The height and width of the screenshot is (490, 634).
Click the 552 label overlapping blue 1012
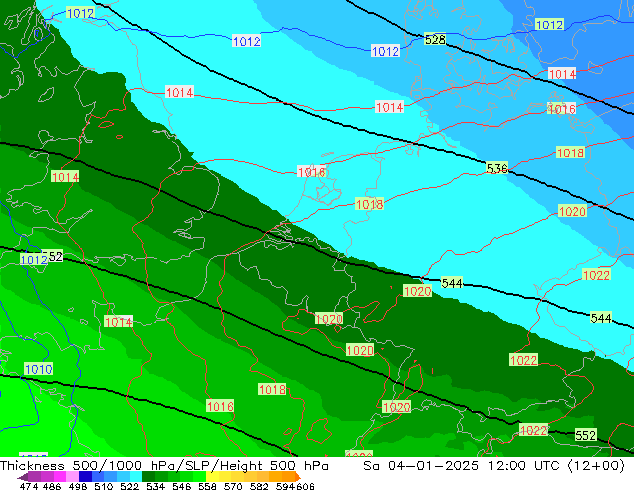(x=55, y=256)
